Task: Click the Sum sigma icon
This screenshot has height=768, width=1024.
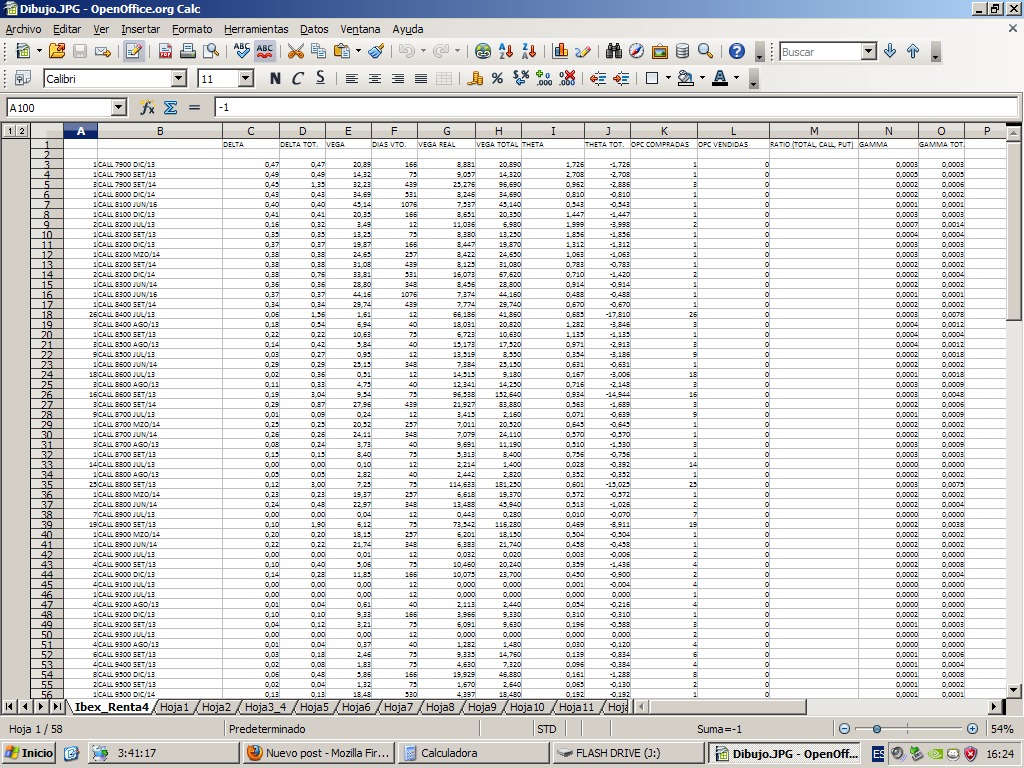Action: (170, 107)
